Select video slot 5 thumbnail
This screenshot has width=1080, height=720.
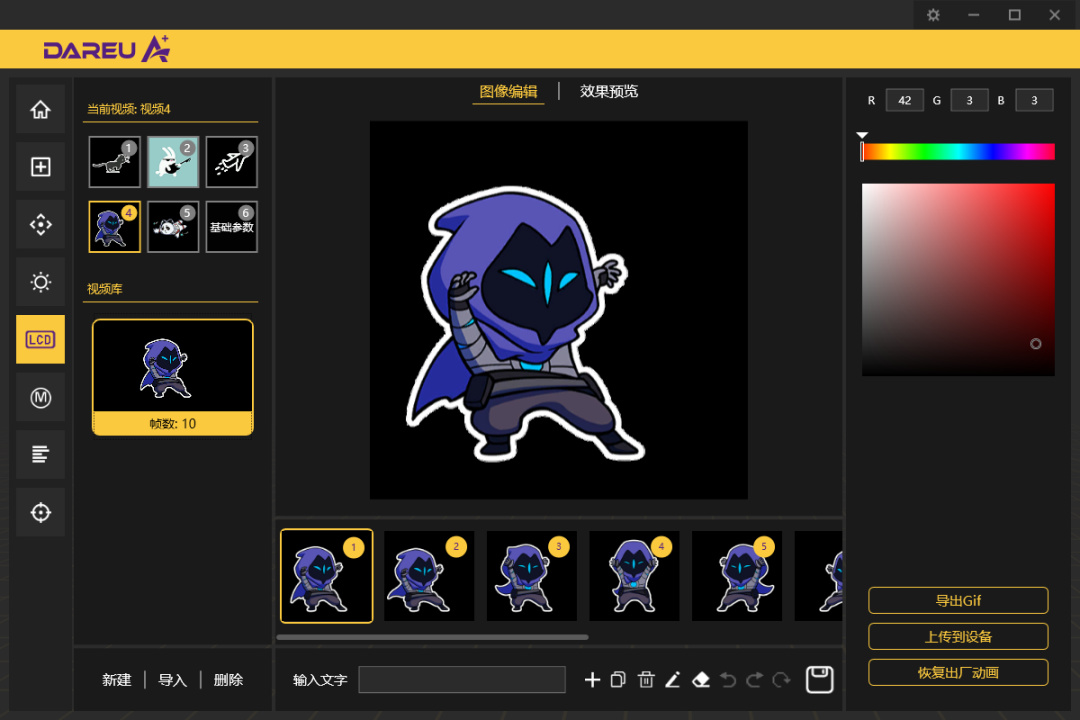click(173, 227)
